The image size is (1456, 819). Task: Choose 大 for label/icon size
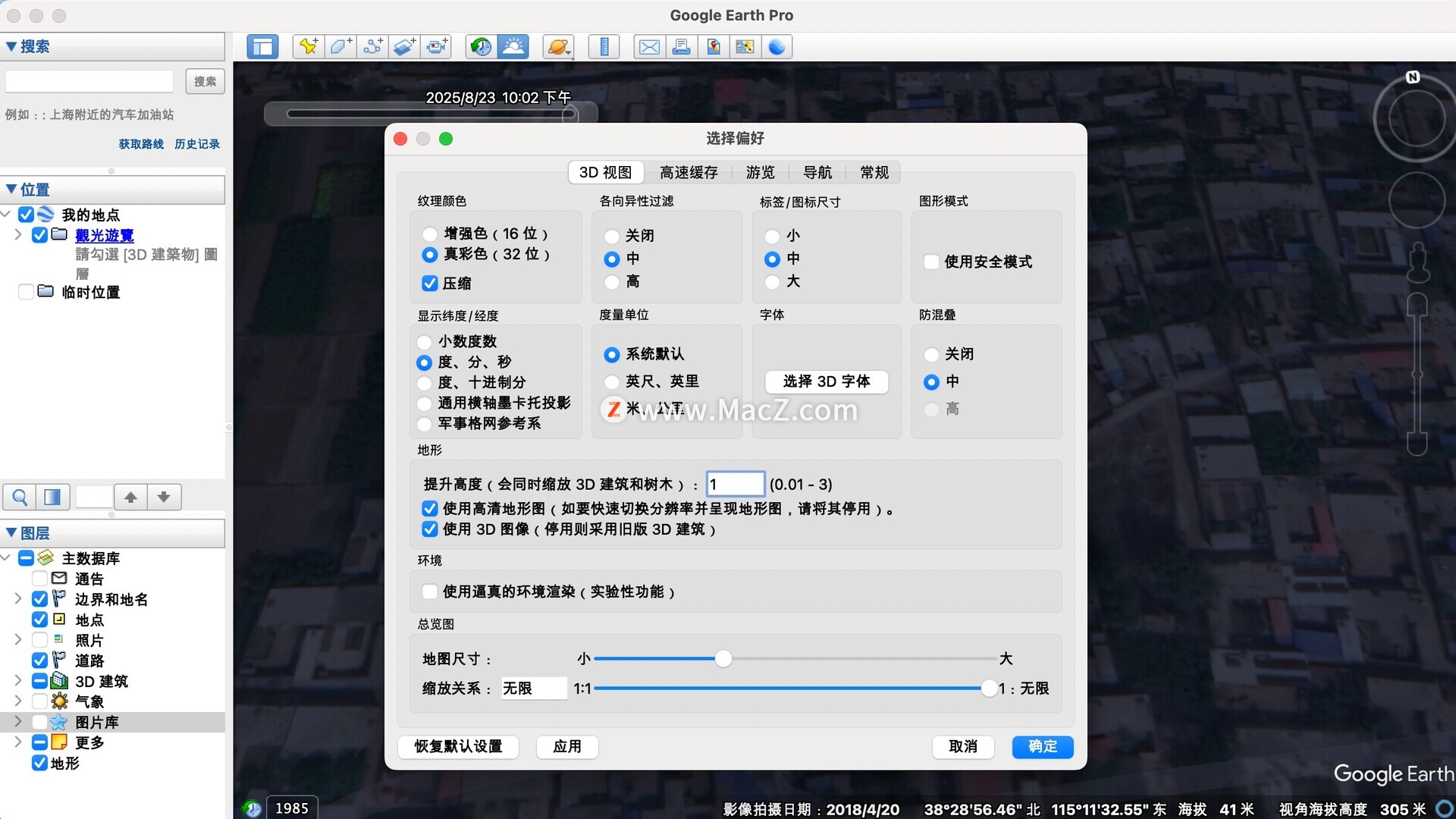772,282
